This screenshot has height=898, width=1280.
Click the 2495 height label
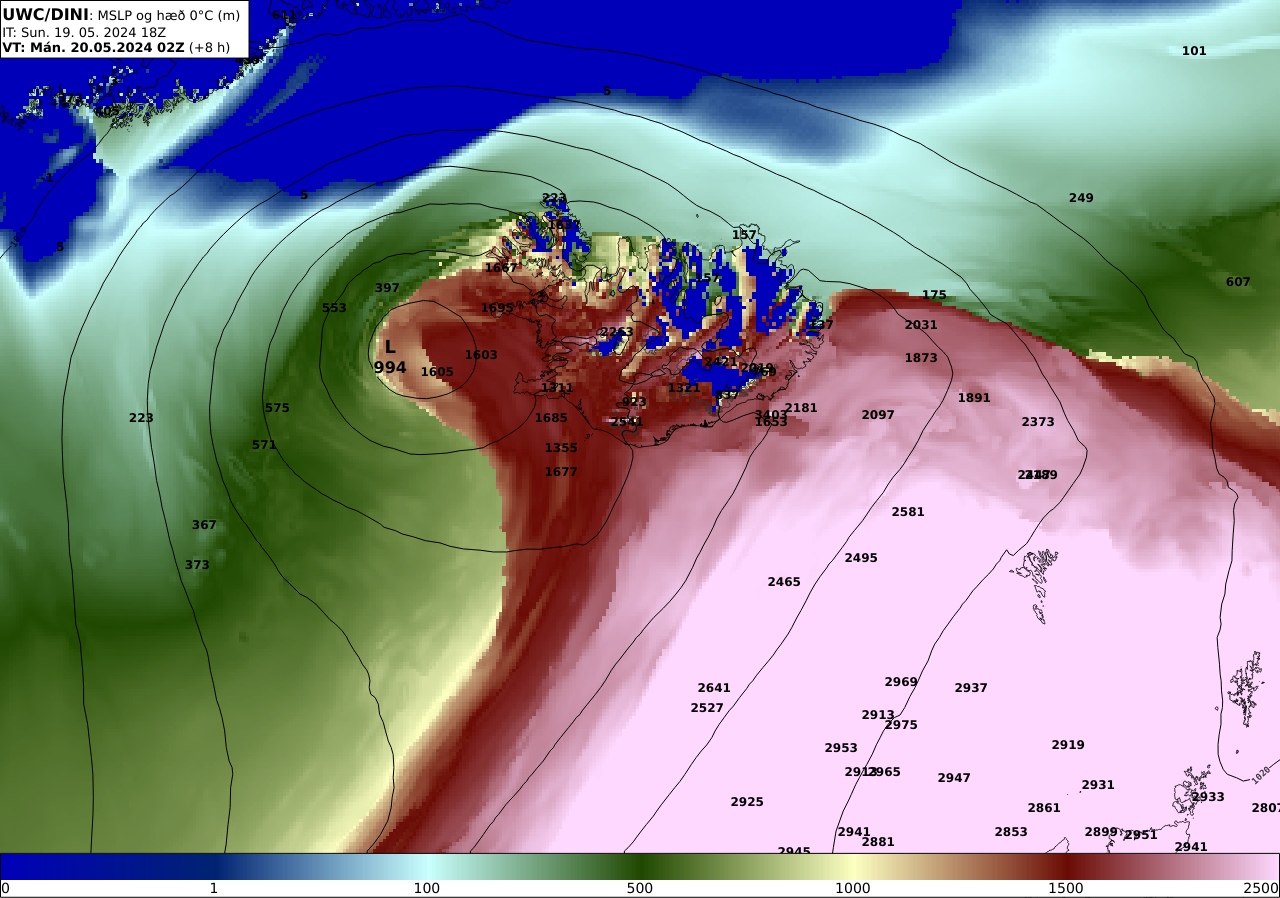(861, 558)
